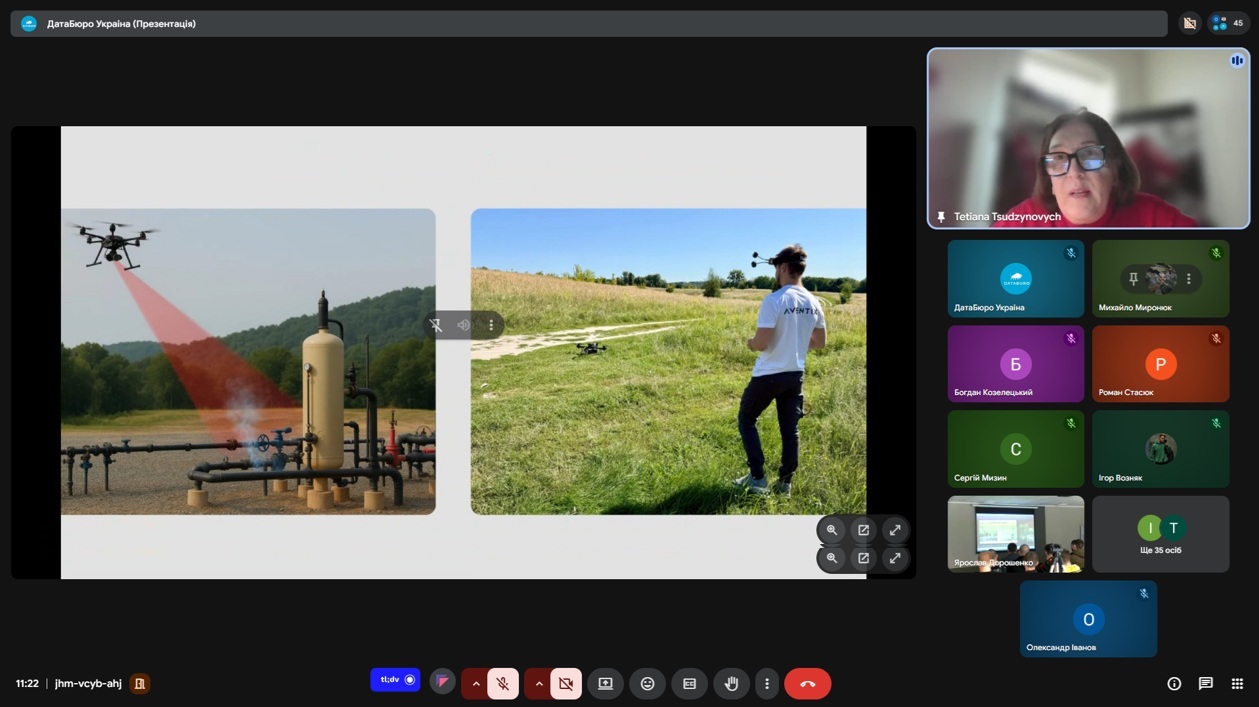Select Ярослав Дорошенко's video thumbnail
Viewport: 1259px width, 707px height.
pos(1015,534)
